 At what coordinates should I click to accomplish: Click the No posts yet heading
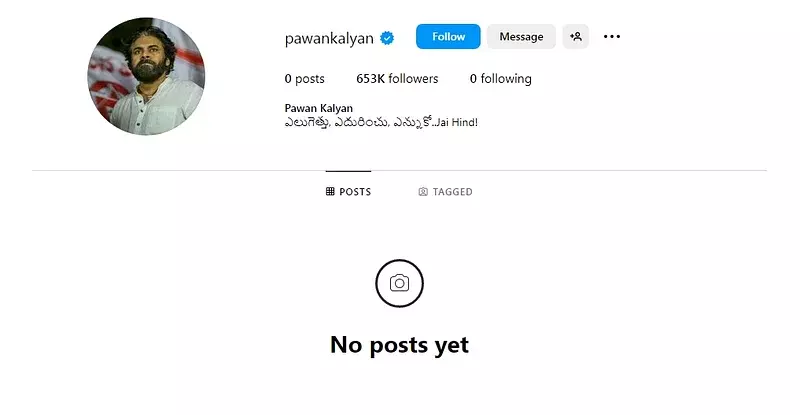click(399, 345)
